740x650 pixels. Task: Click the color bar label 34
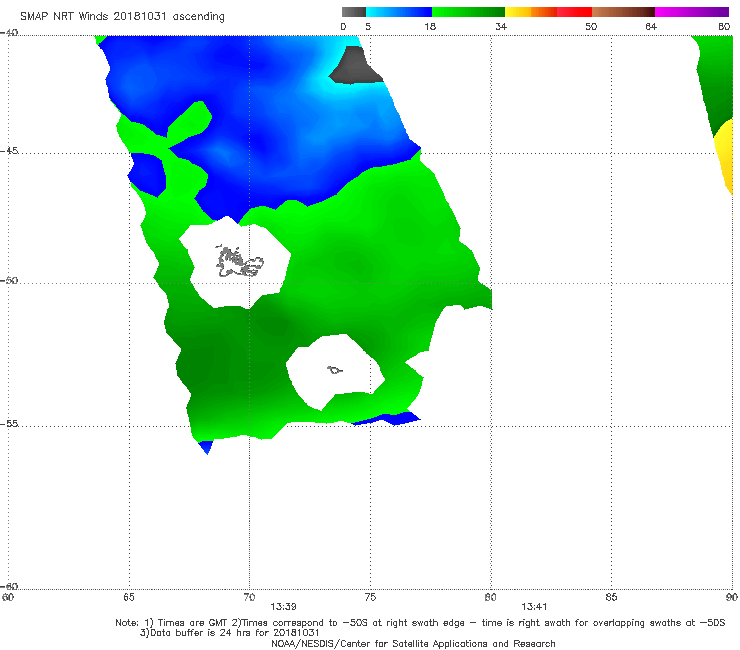tap(501, 26)
